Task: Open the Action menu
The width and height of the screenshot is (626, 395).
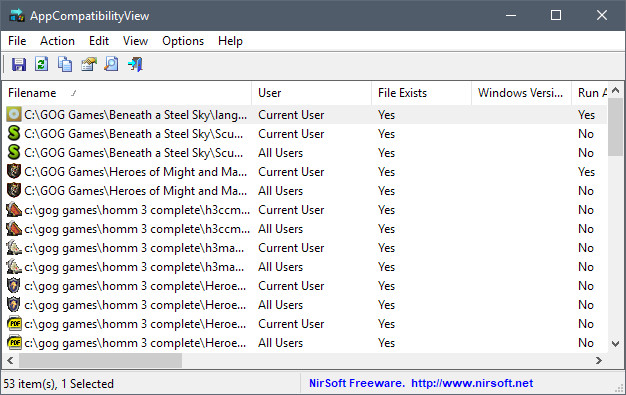Action: (x=57, y=41)
